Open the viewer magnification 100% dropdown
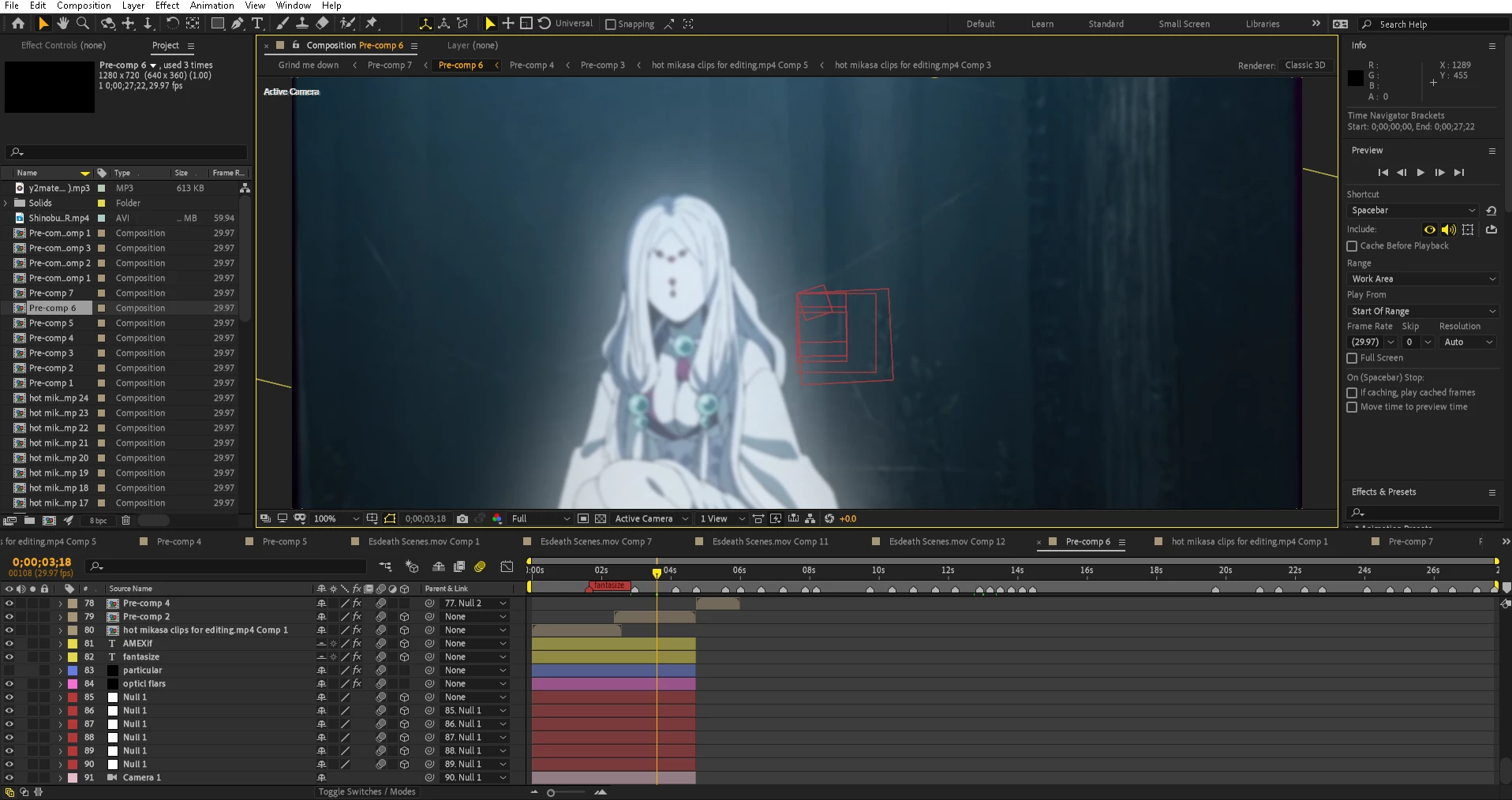1512x800 pixels. point(336,518)
